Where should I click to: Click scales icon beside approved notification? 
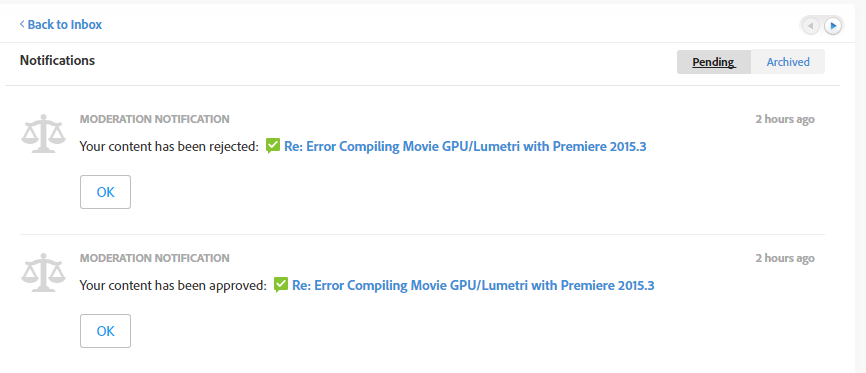tap(43, 273)
